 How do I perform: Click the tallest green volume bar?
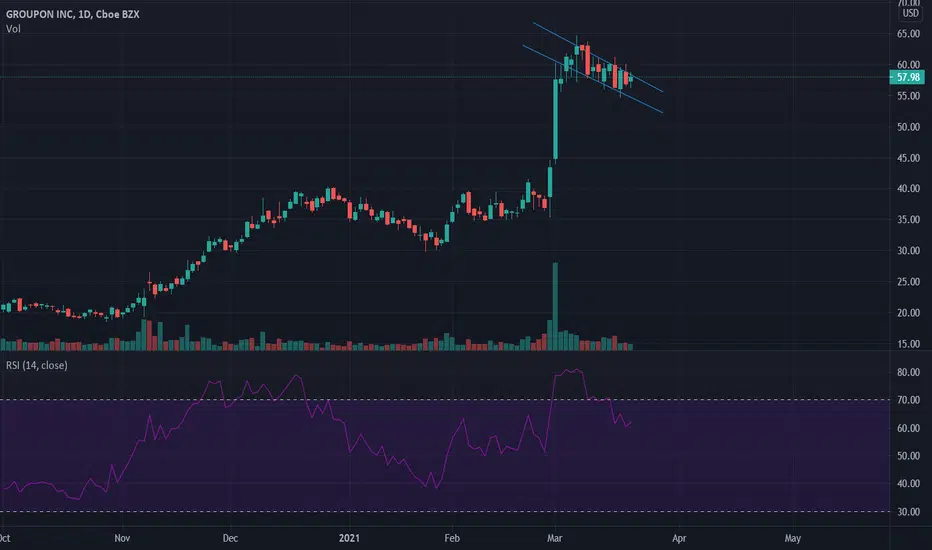(555, 306)
